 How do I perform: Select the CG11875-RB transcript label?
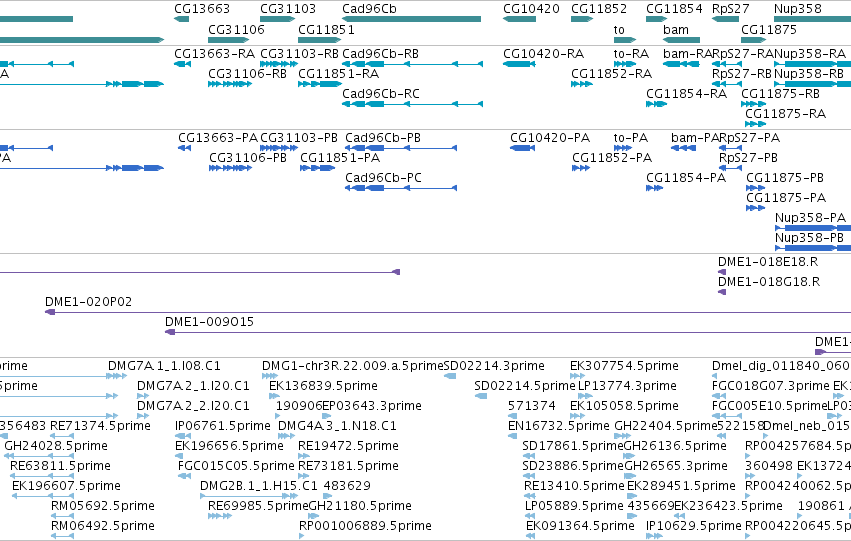pos(780,94)
